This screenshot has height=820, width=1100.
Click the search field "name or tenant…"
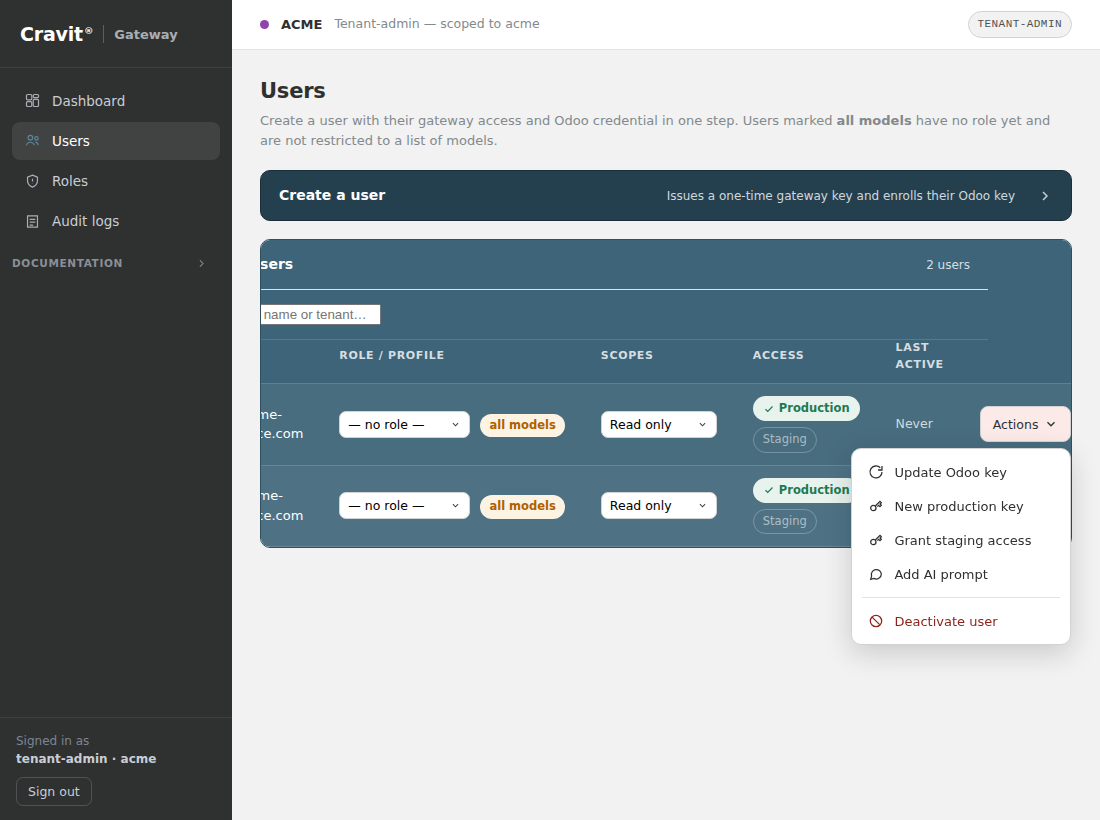pyautogui.click(x=320, y=315)
